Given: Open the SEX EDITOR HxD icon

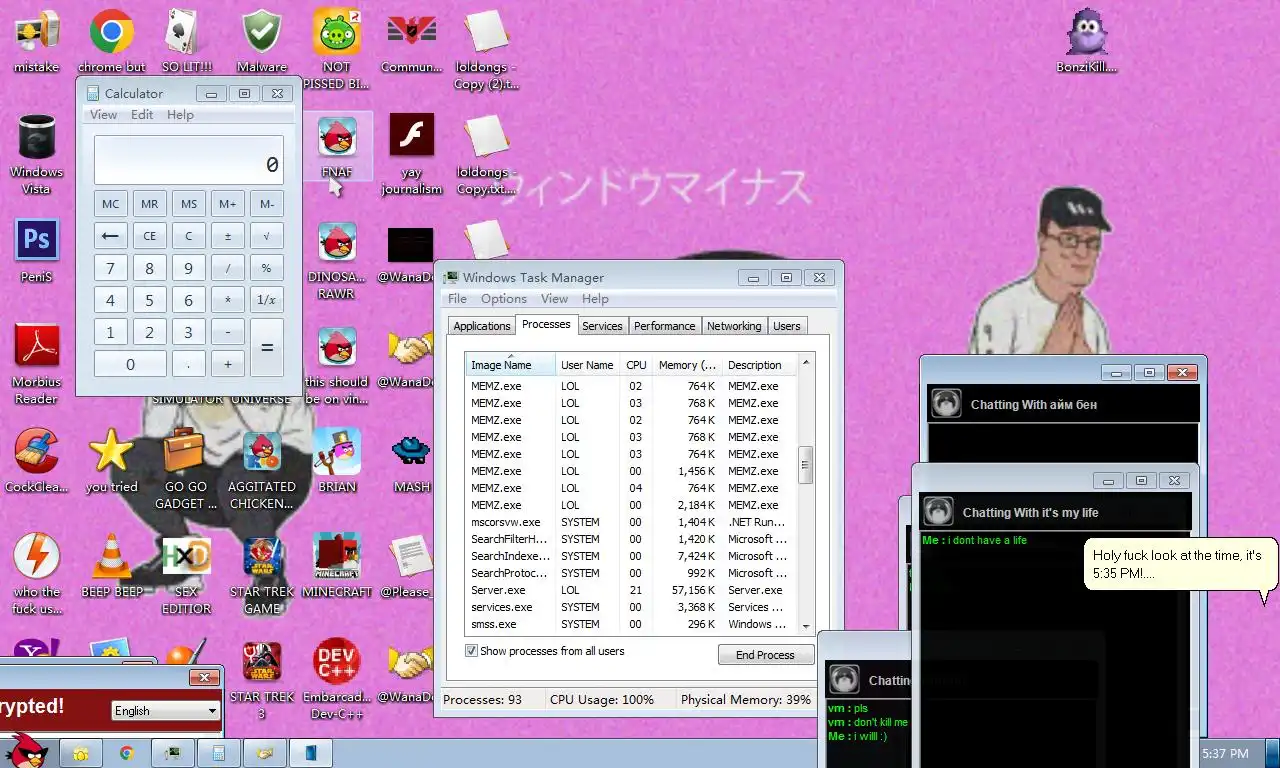Looking at the screenshot, I should click(x=187, y=573).
